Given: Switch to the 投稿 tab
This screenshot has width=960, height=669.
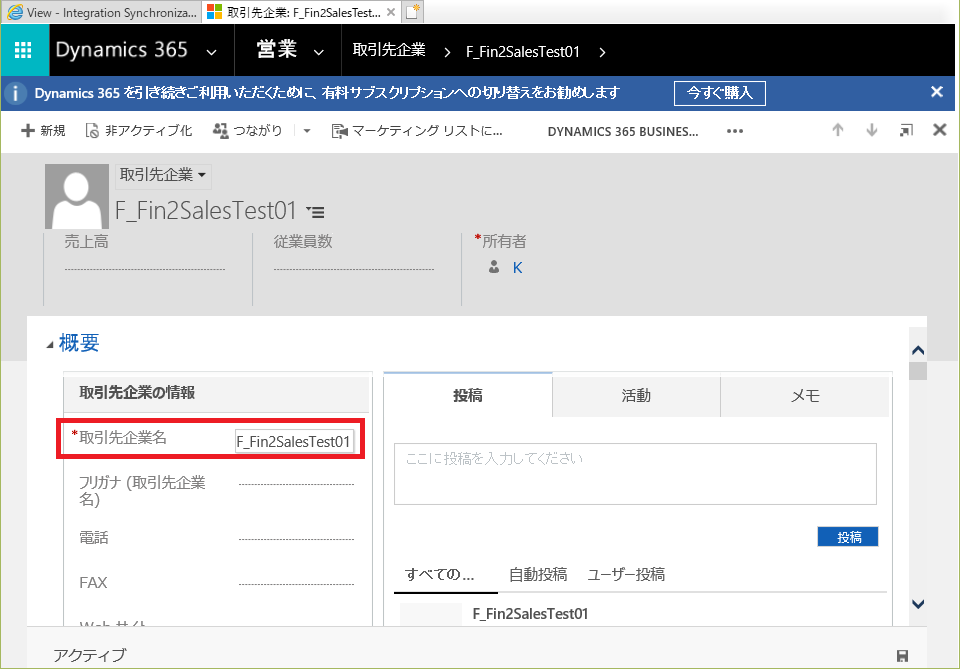Looking at the screenshot, I should click(x=468, y=395).
